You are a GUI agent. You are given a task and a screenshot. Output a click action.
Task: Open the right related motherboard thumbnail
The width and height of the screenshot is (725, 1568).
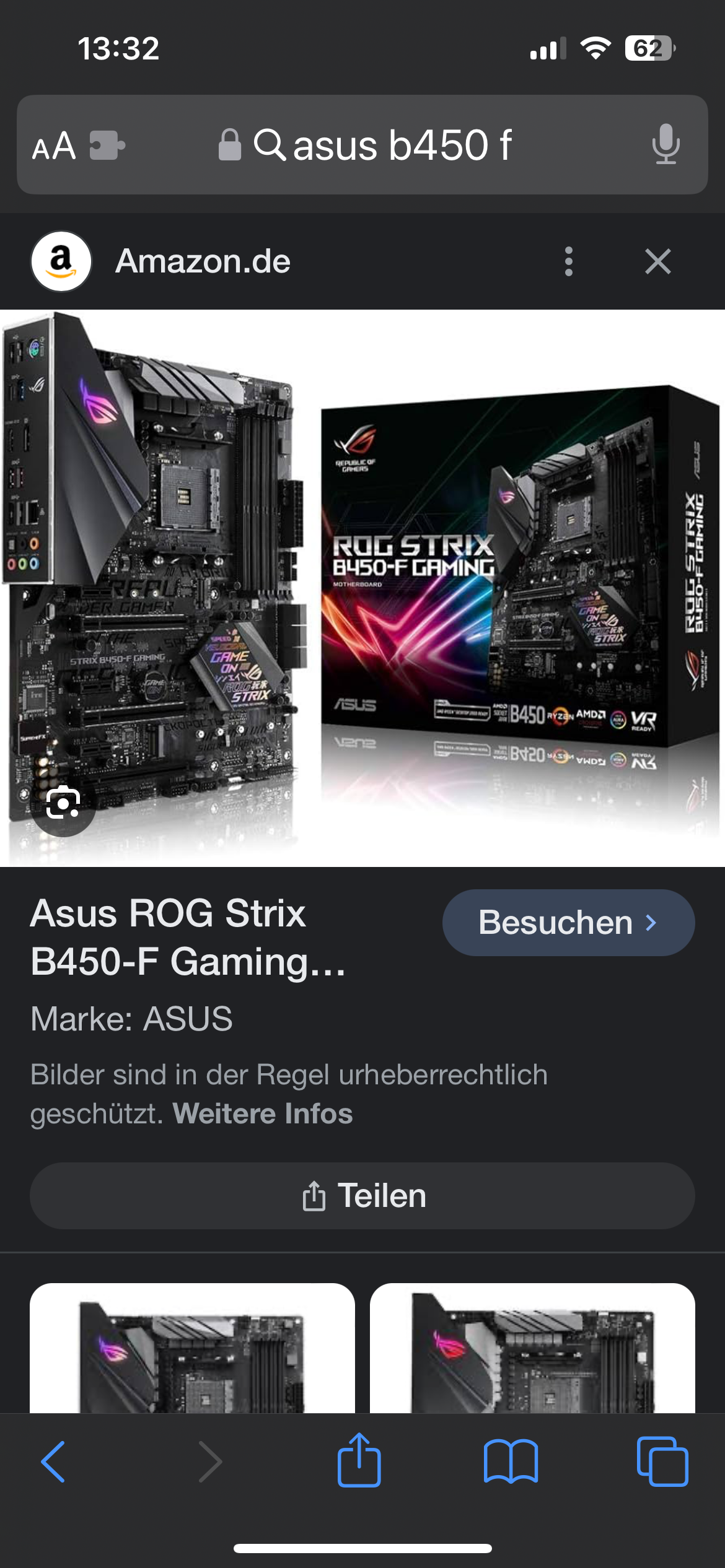pyautogui.click(x=532, y=1348)
